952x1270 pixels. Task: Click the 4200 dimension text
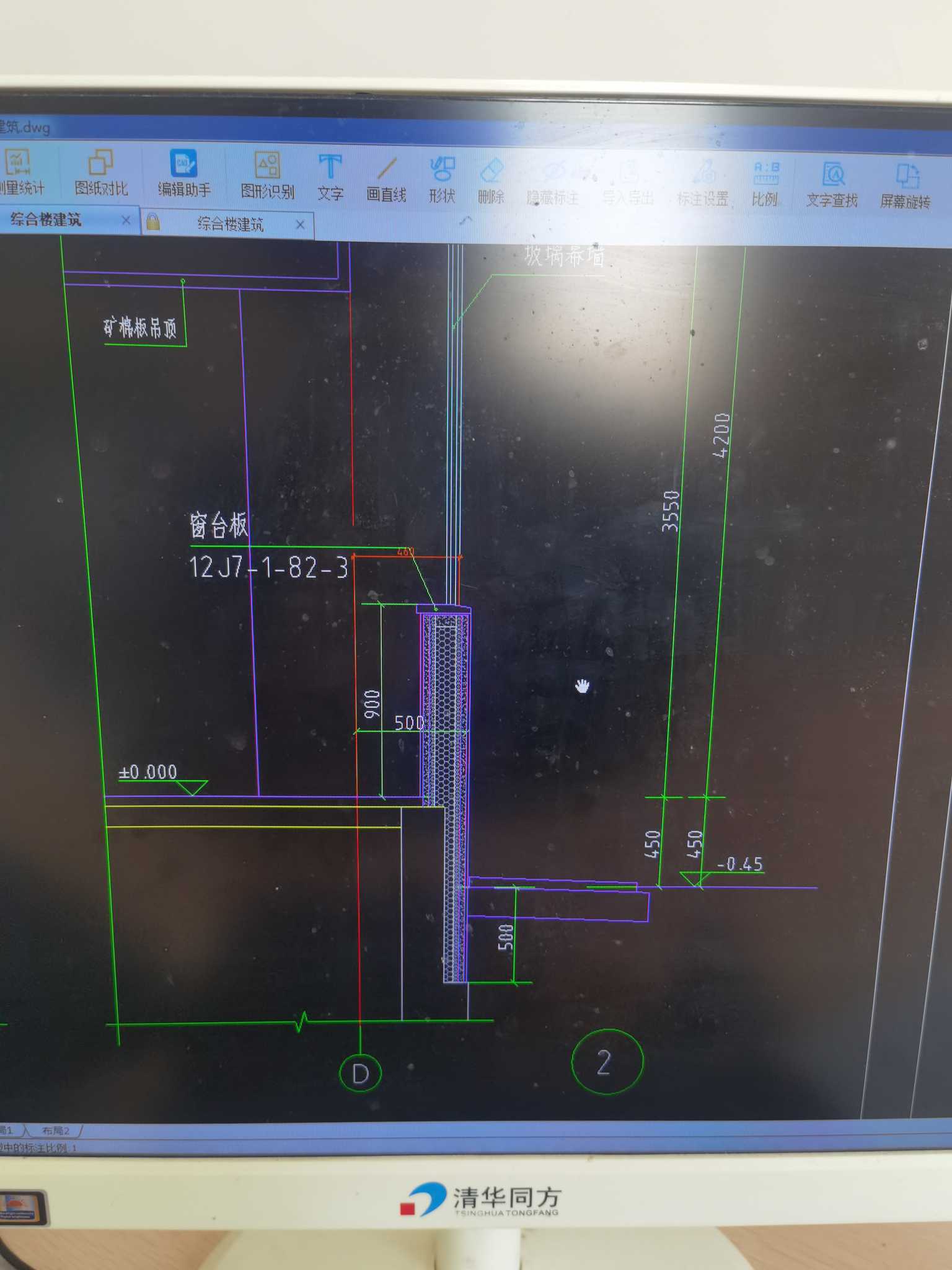pos(721,435)
